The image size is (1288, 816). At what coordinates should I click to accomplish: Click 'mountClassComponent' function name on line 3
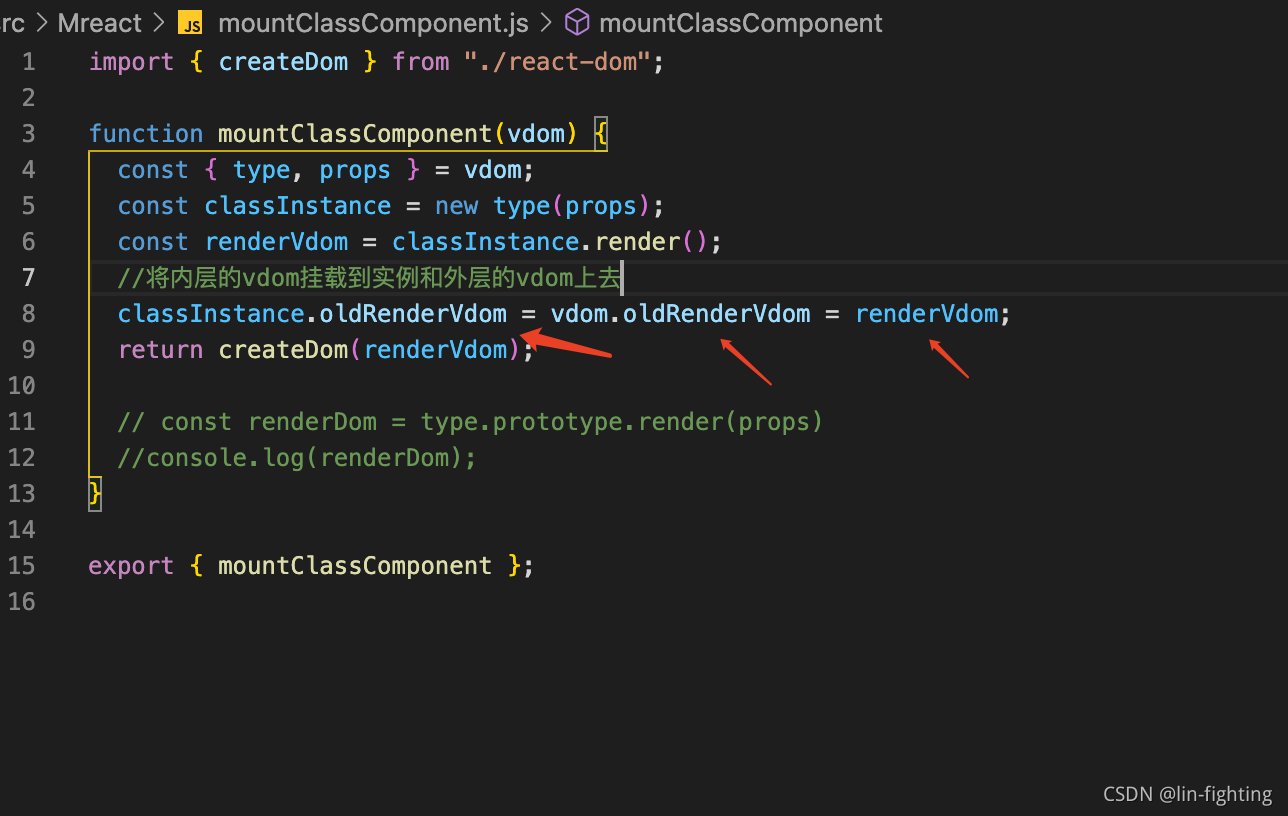pos(355,134)
